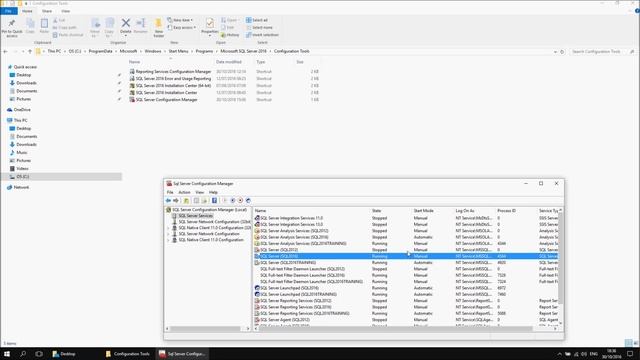Screen dimensions: 640x360
Task: Click the Export List toolbar icon
Action: click(204, 200)
